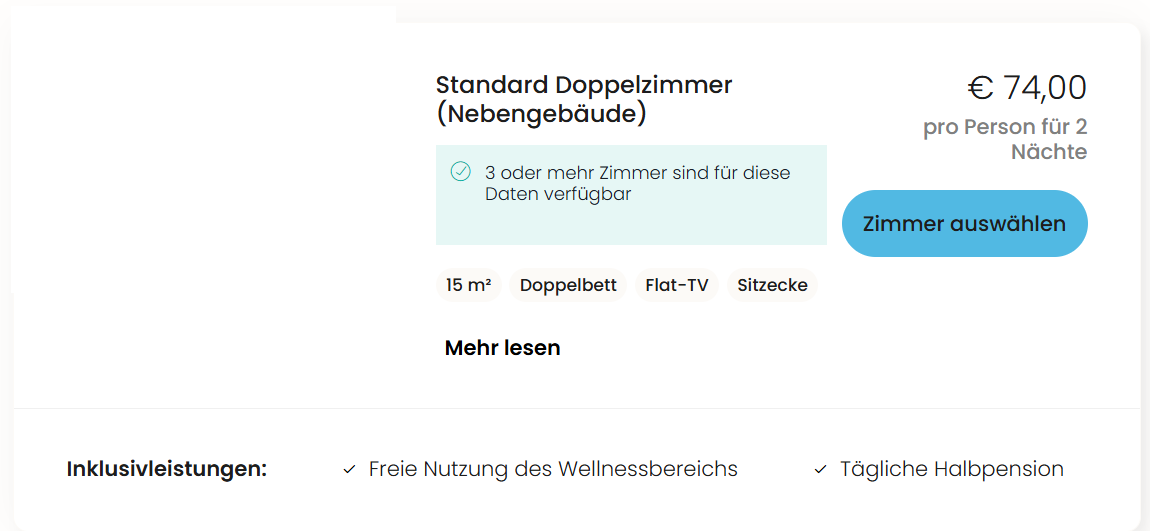Click the Tägliche Halbpension text
The image size is (1150, 531).
click(x=951, y=469)
